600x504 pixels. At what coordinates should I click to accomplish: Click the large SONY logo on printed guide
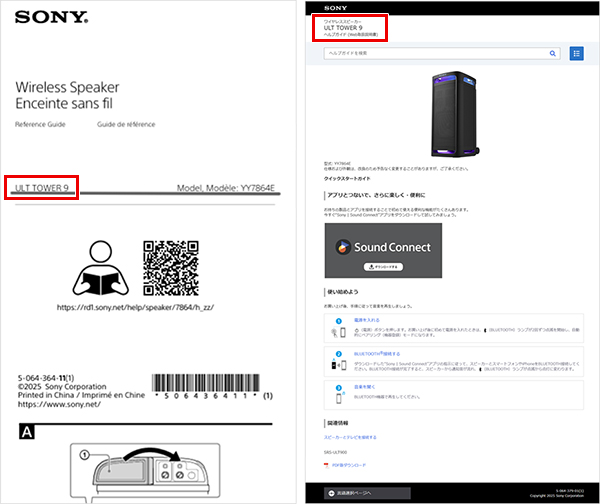tap(52, 17)
